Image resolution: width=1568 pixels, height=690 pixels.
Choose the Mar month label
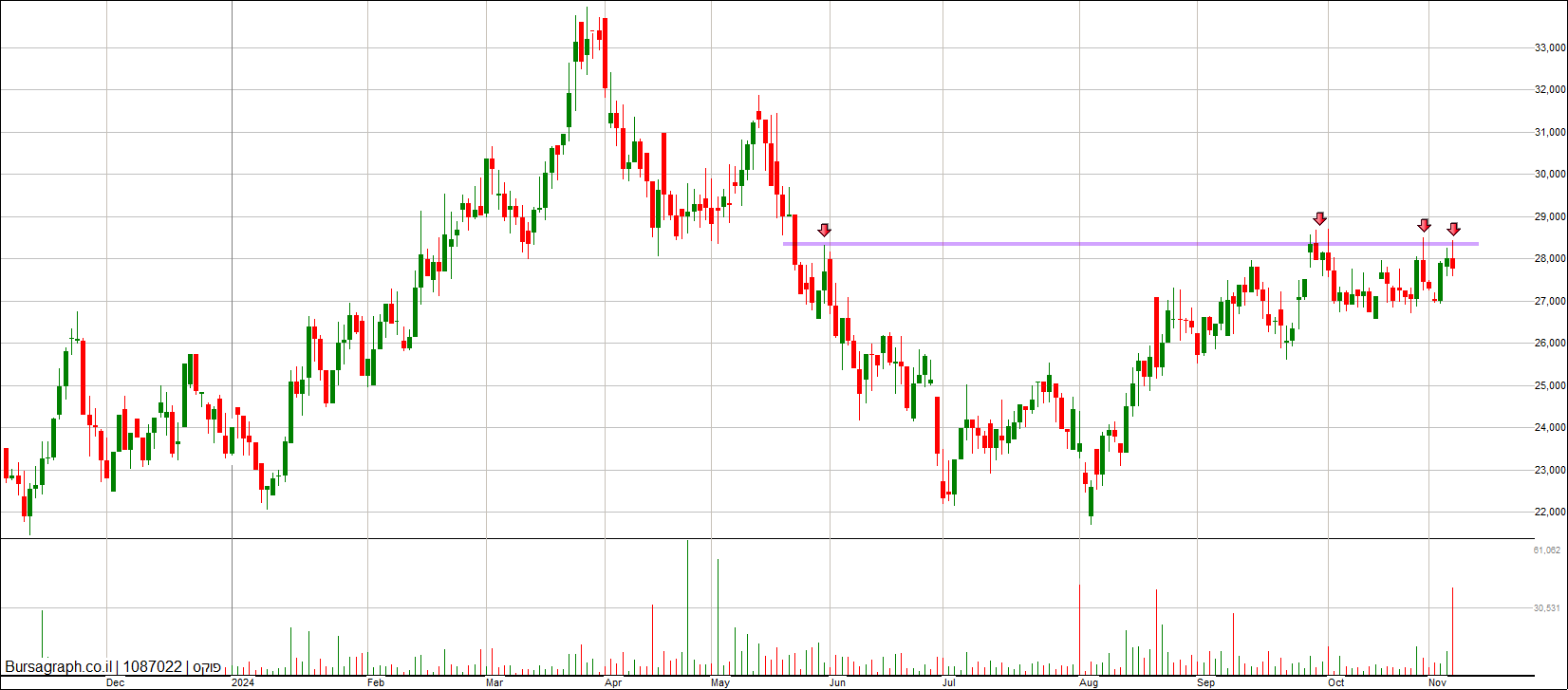click(x=495, y=682)
